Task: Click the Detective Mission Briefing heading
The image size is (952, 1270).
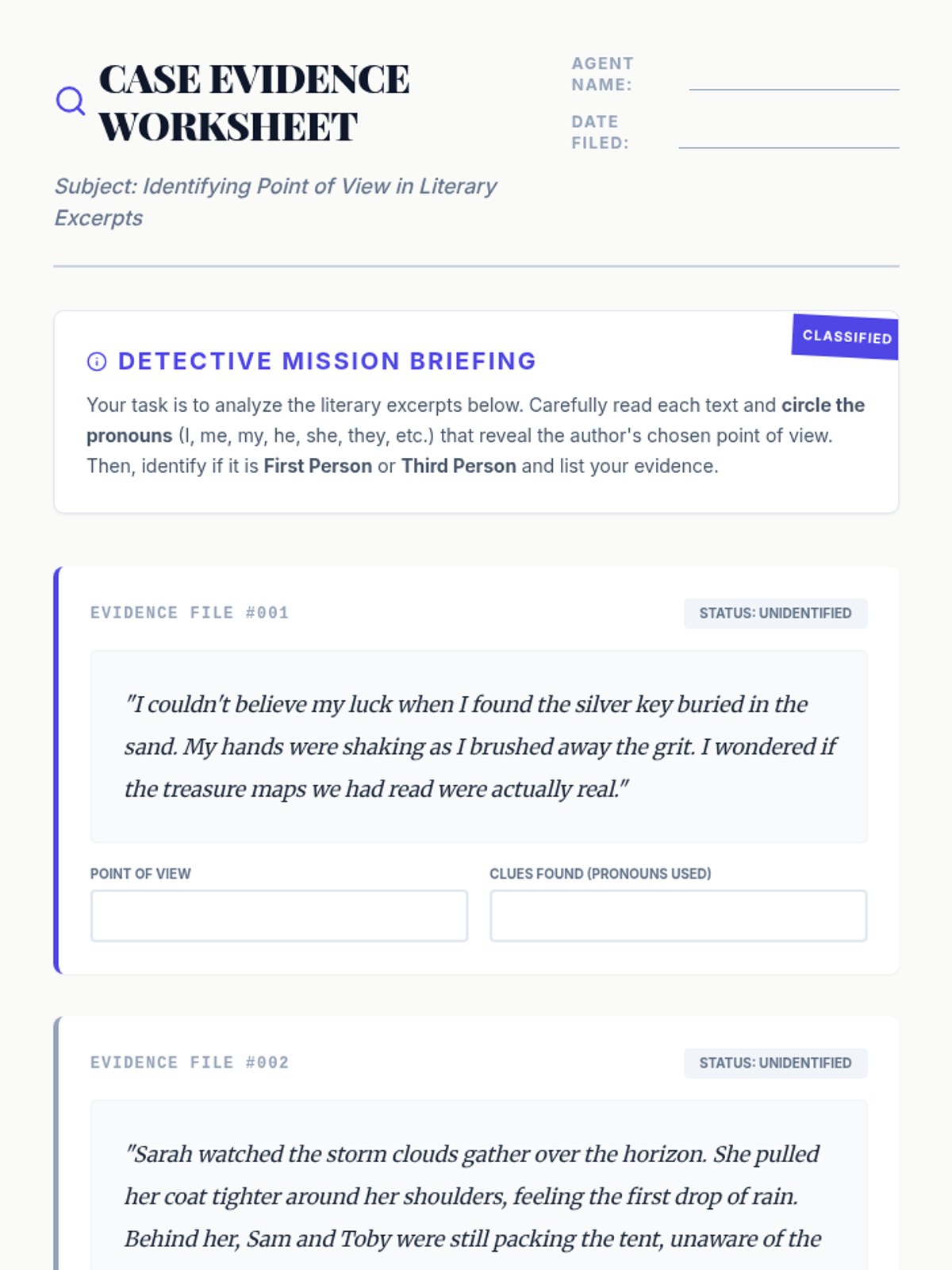Action: (x=327, y=361)
